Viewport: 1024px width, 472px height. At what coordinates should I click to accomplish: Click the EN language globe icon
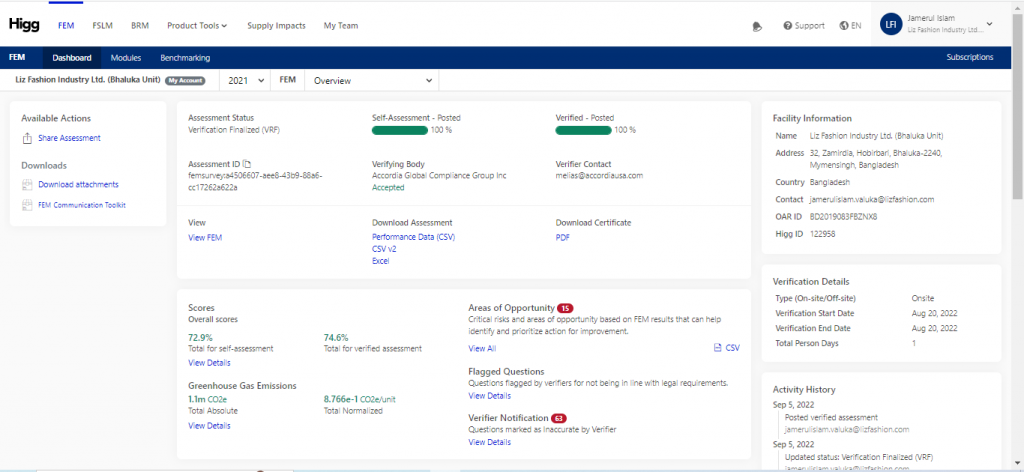pos(844,26)
